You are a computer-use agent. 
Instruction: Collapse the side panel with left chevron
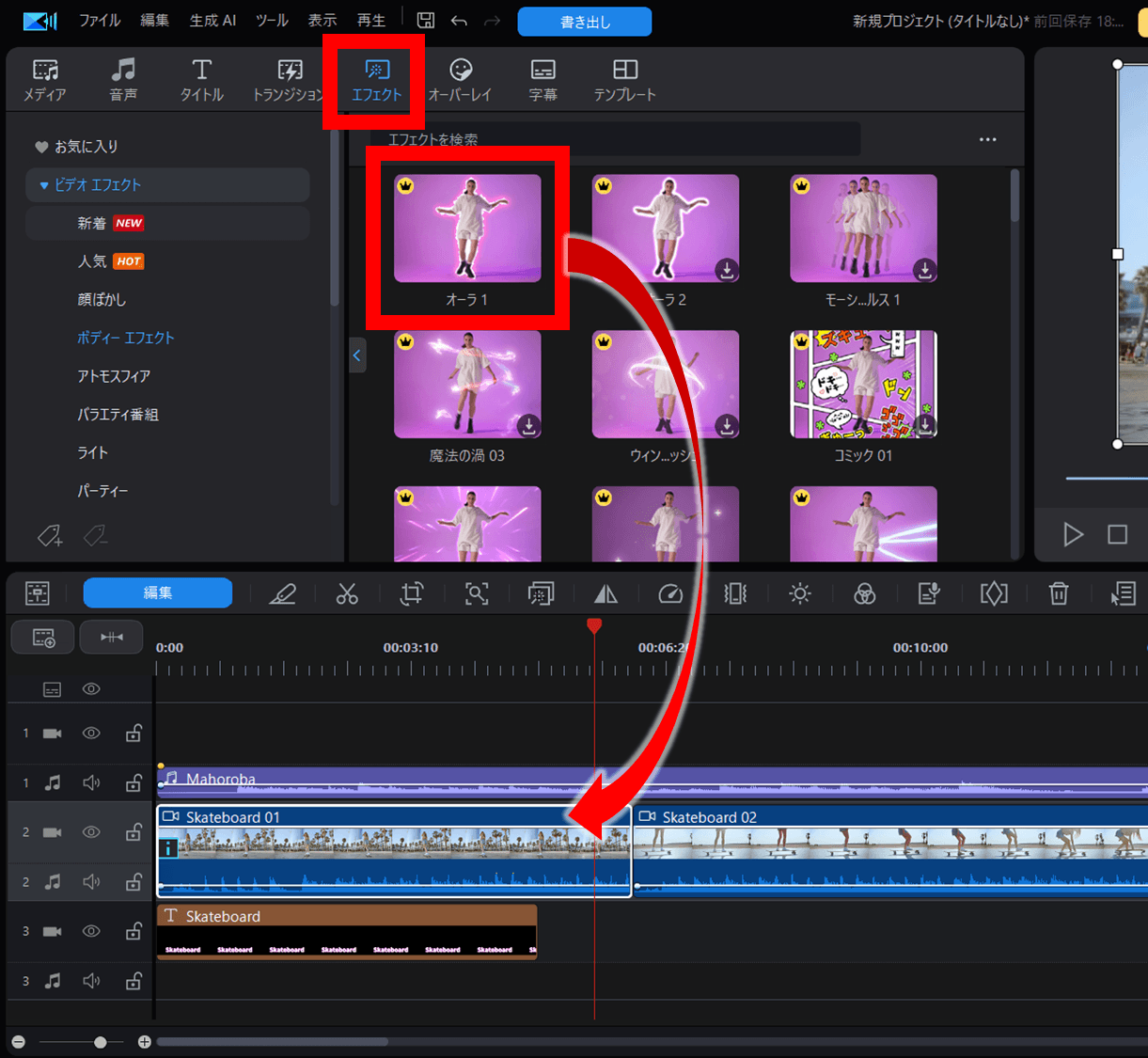tap(357, 355)
